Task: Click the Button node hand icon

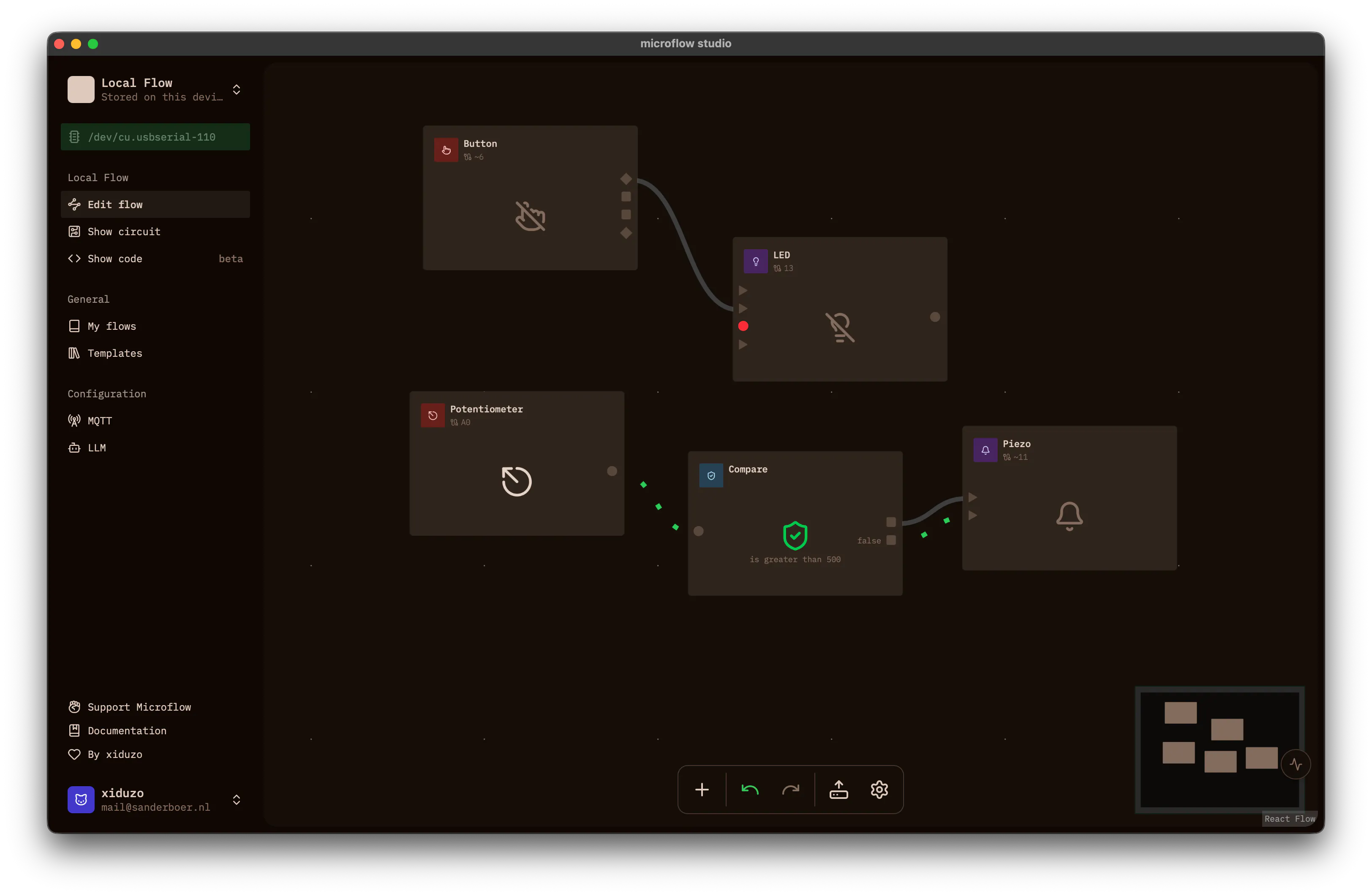Action: pyautogui.click(x=446, y=150)
